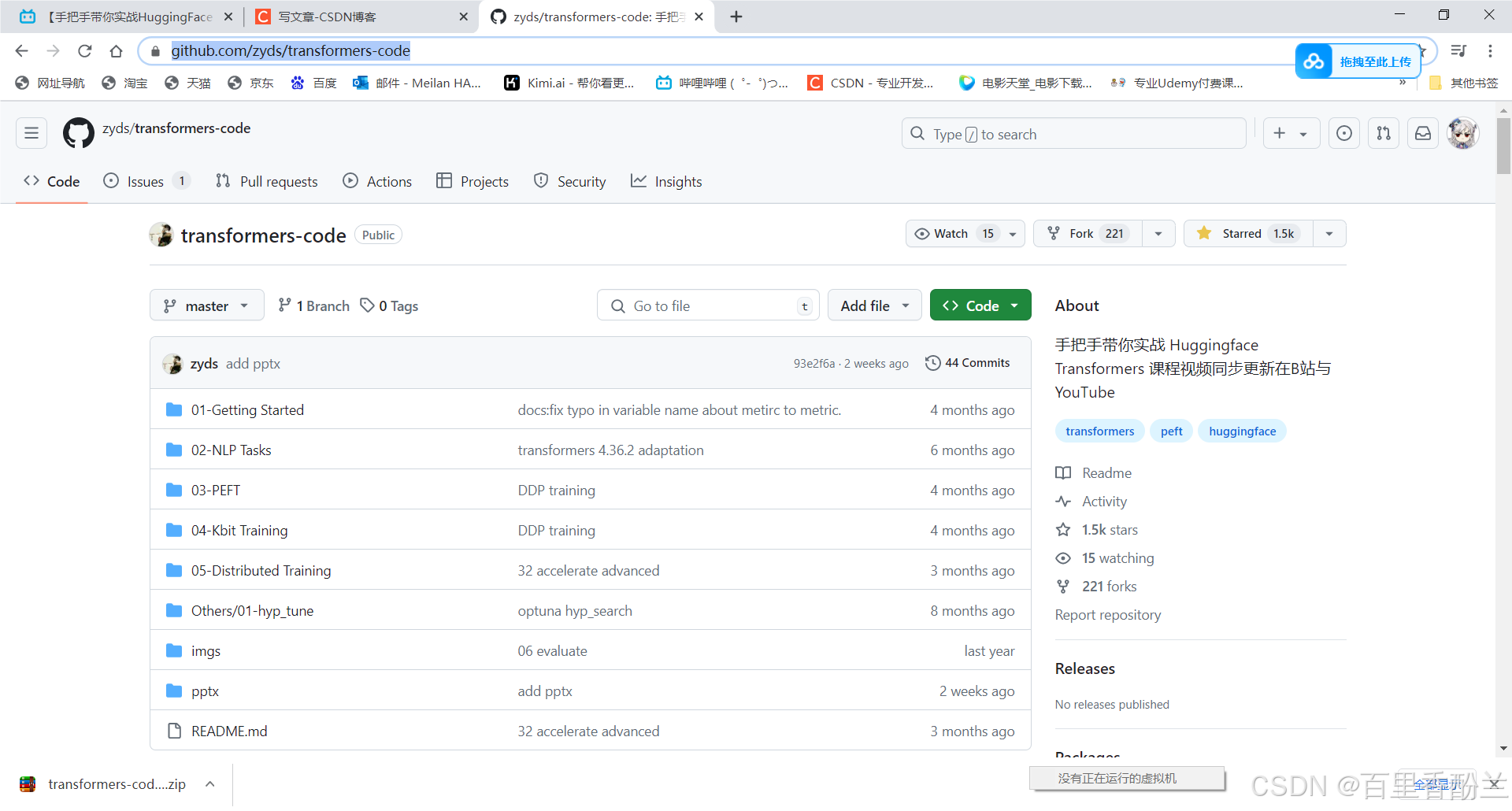Open a new browser tab

736,17
